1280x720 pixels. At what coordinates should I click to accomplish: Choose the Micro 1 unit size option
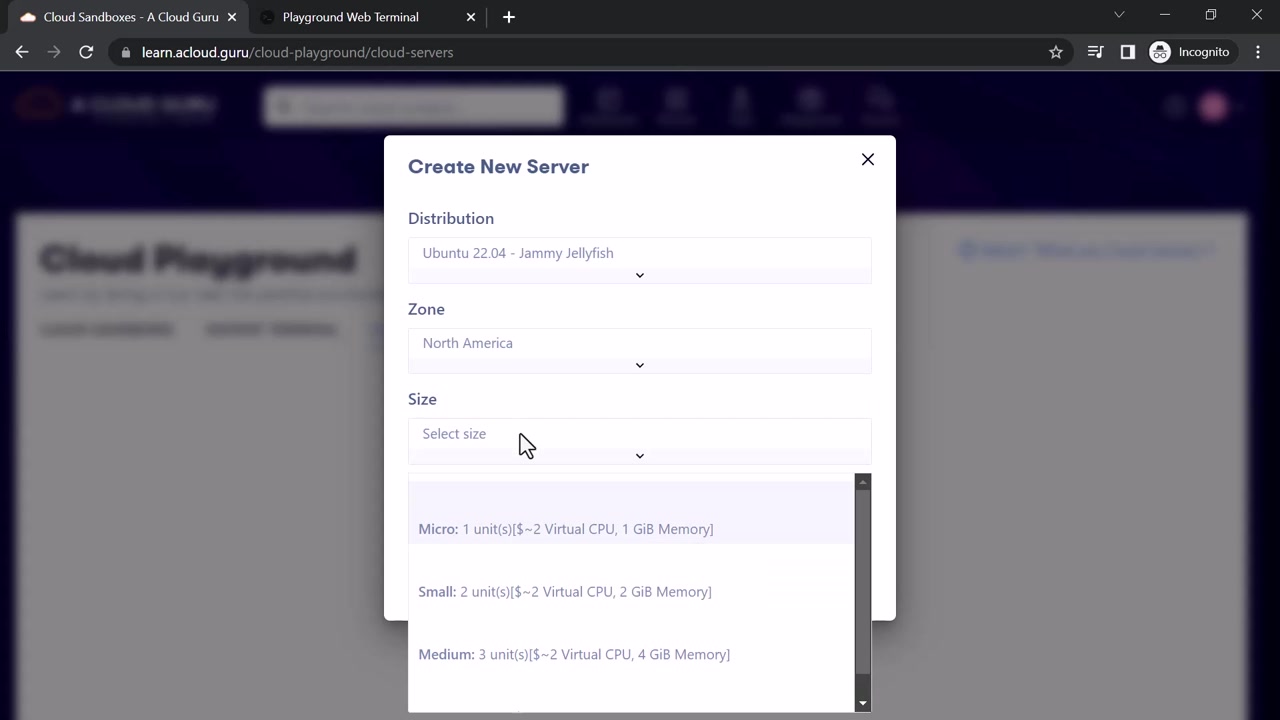tap(631, 529)
